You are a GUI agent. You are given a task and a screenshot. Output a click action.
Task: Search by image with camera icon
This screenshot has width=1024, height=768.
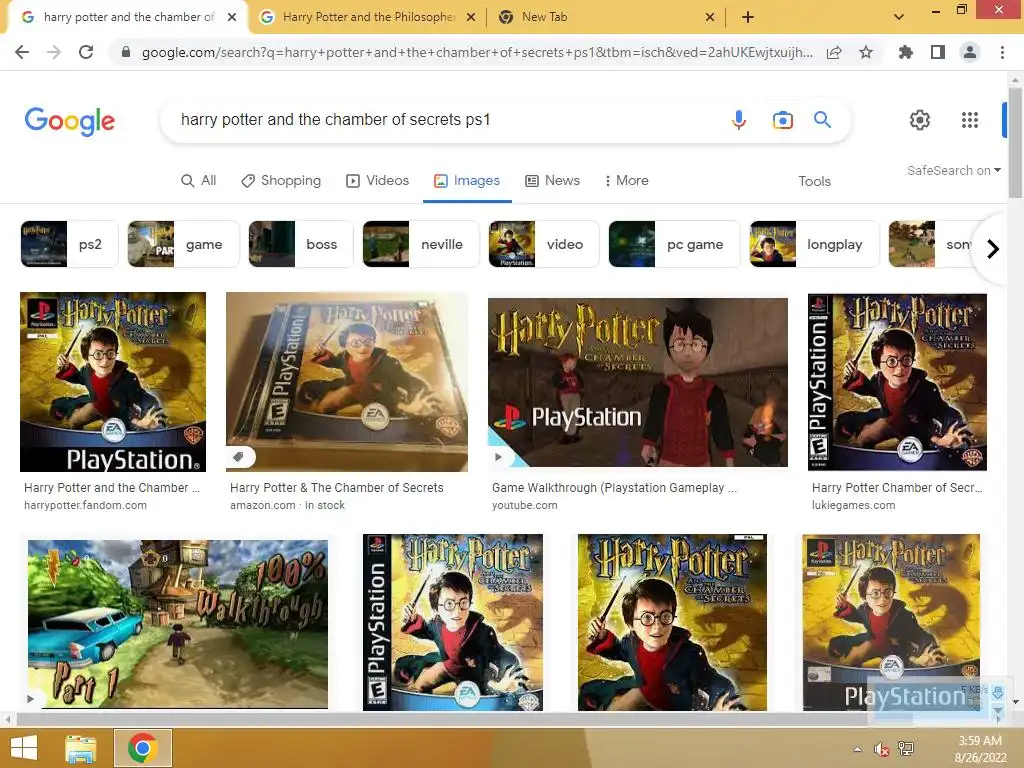[x=782, y=120]
